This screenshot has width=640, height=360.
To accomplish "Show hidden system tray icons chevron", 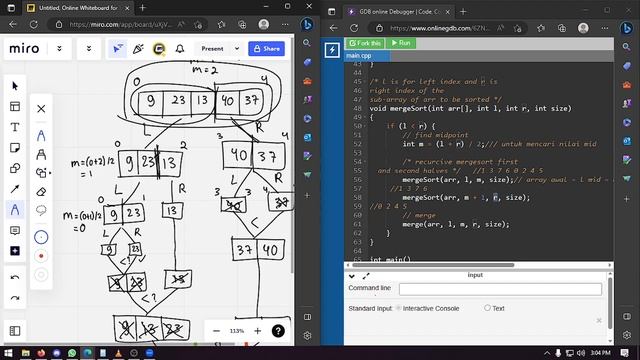I will pos(547,353).
